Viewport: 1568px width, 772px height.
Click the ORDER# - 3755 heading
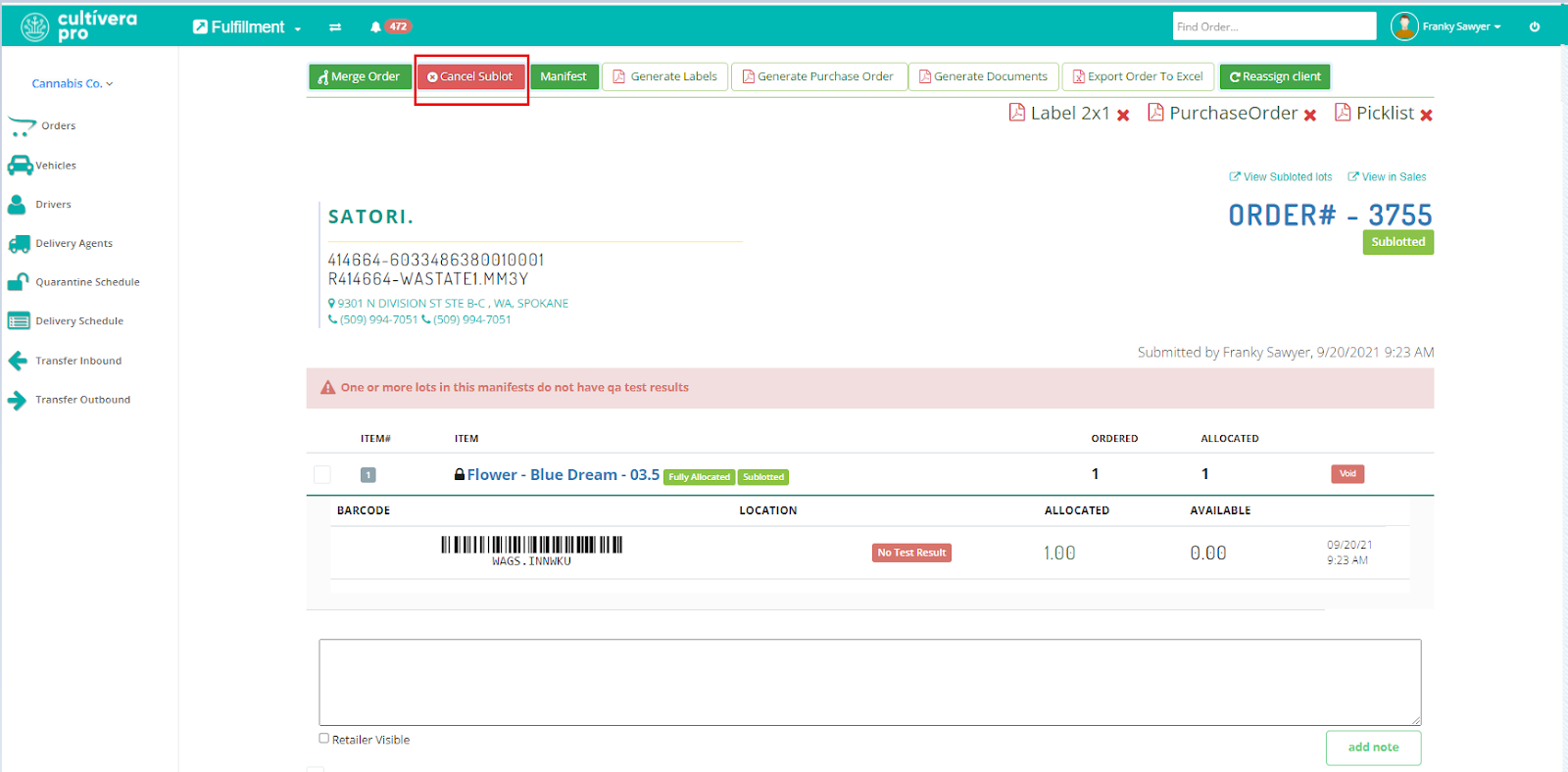coord(1330,216)
